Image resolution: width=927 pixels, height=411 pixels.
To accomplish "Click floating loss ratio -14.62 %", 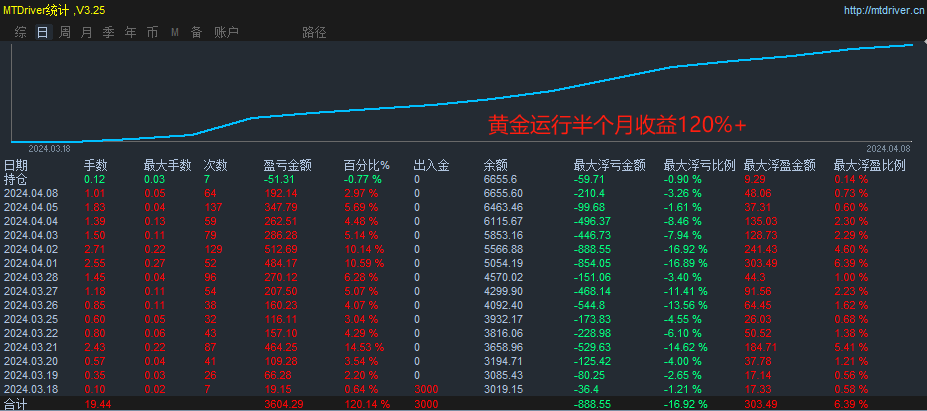I will click(686, 347).
